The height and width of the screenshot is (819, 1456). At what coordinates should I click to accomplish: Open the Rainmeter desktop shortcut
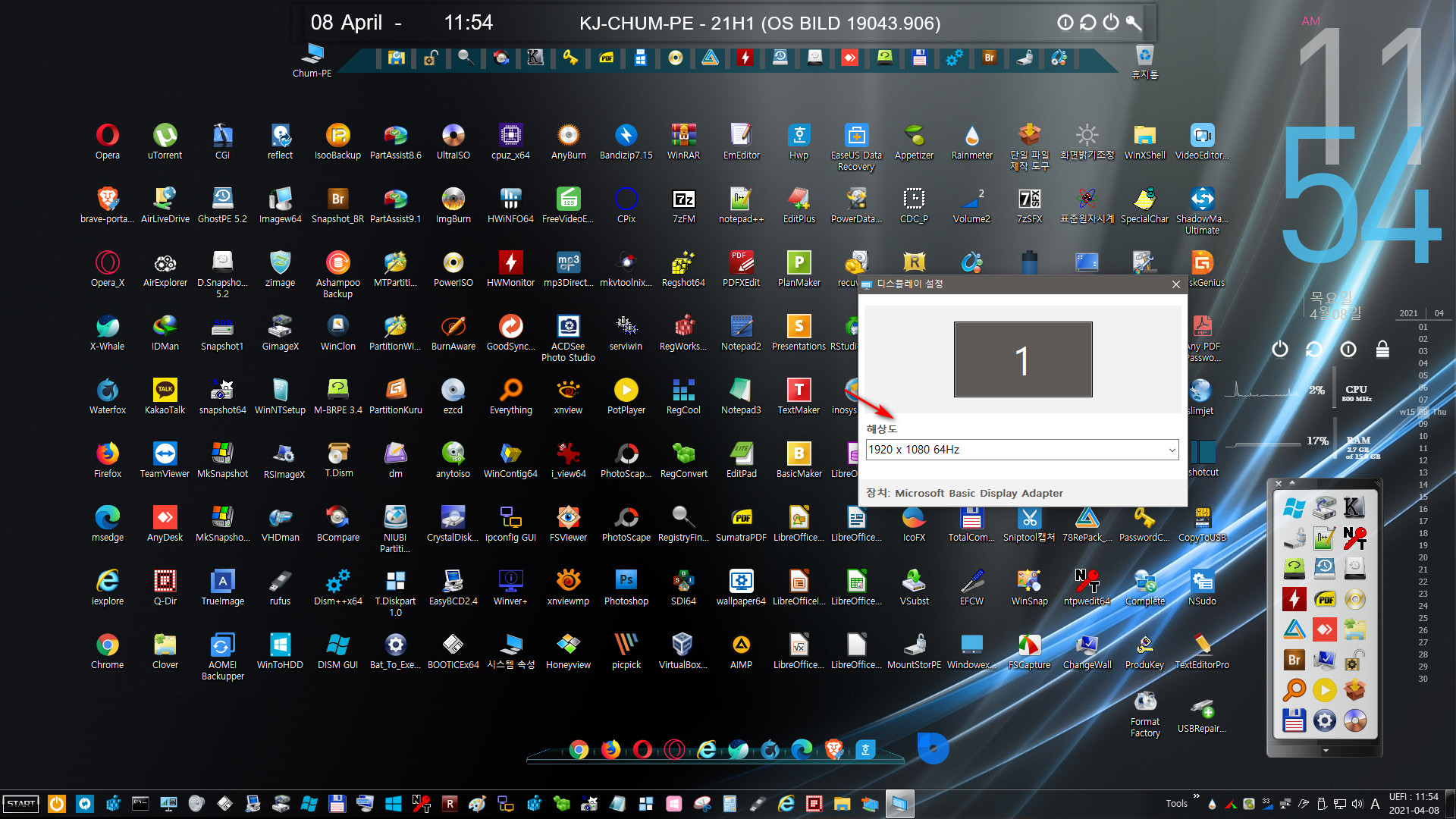[x=971, y=141]
